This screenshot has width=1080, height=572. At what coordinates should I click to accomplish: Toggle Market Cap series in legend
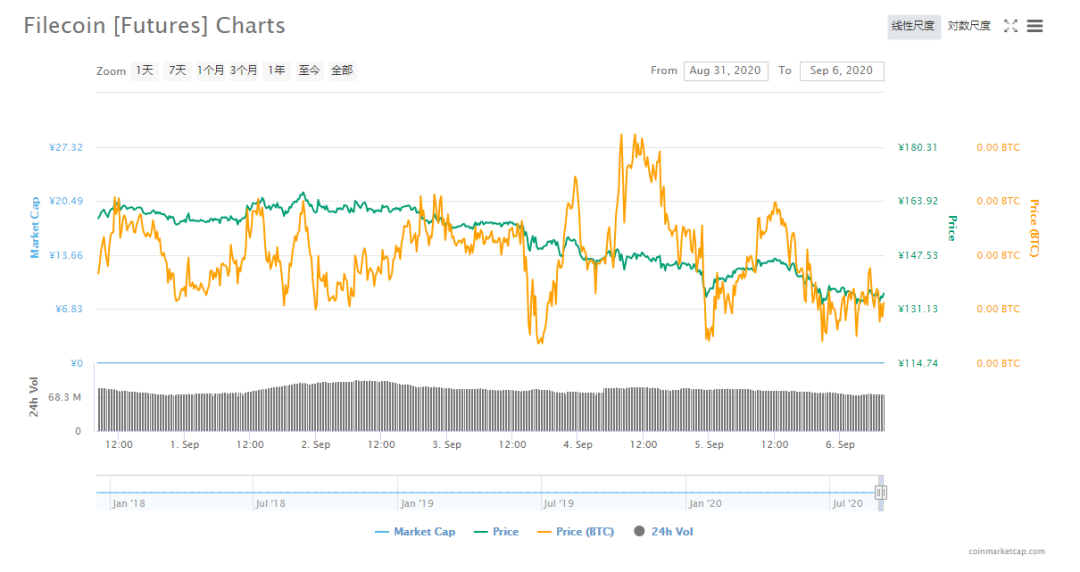[415, 531]
